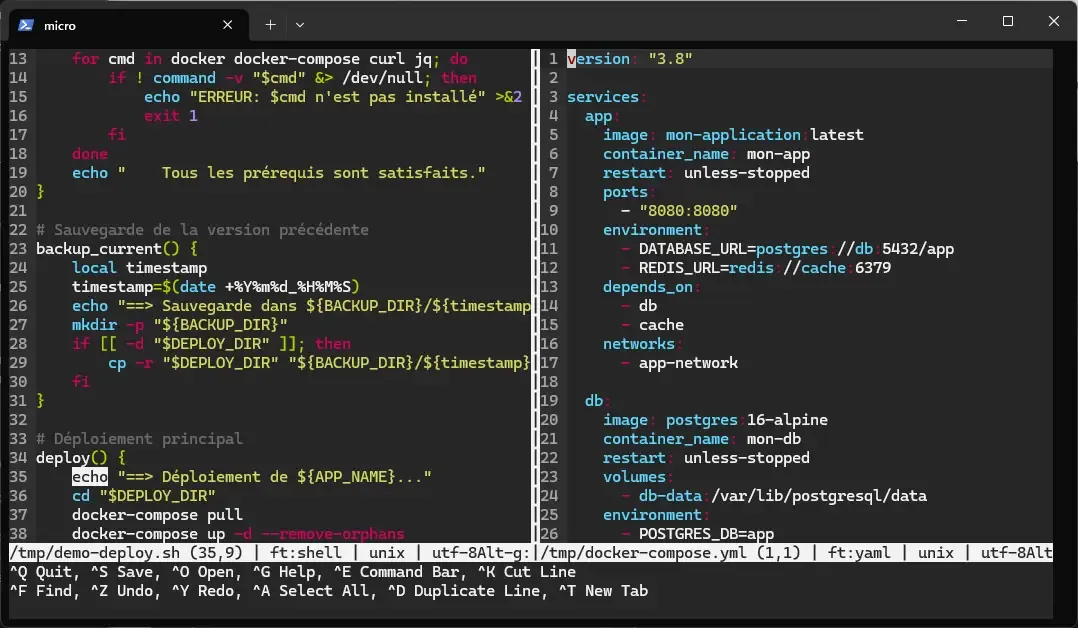The height and width of the screenshot is (628, 1078).
Task: Close the micro tab with its X icon
Action: click(x=227, y=24)
